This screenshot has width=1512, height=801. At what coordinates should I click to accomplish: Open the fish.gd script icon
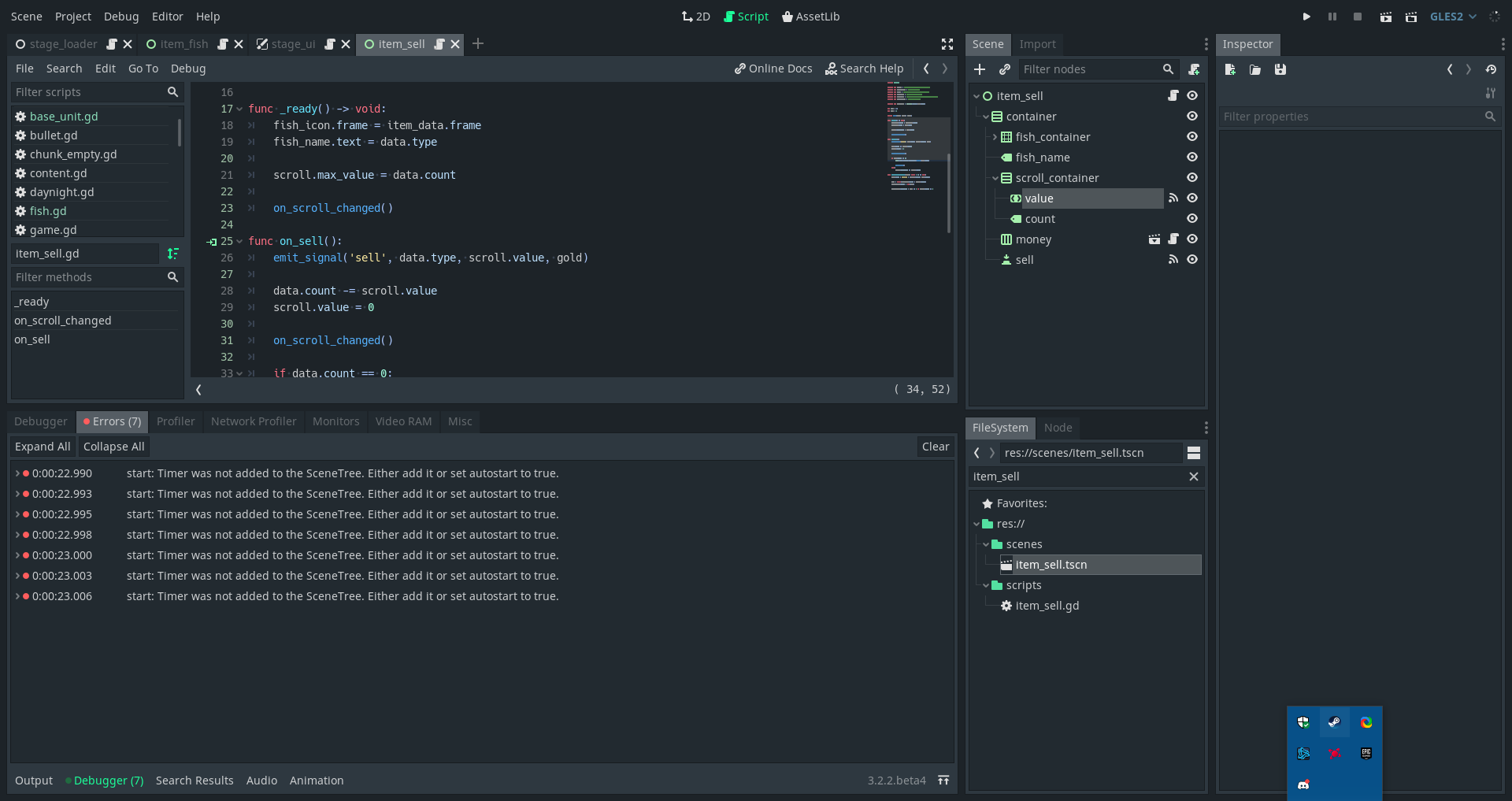20,211
